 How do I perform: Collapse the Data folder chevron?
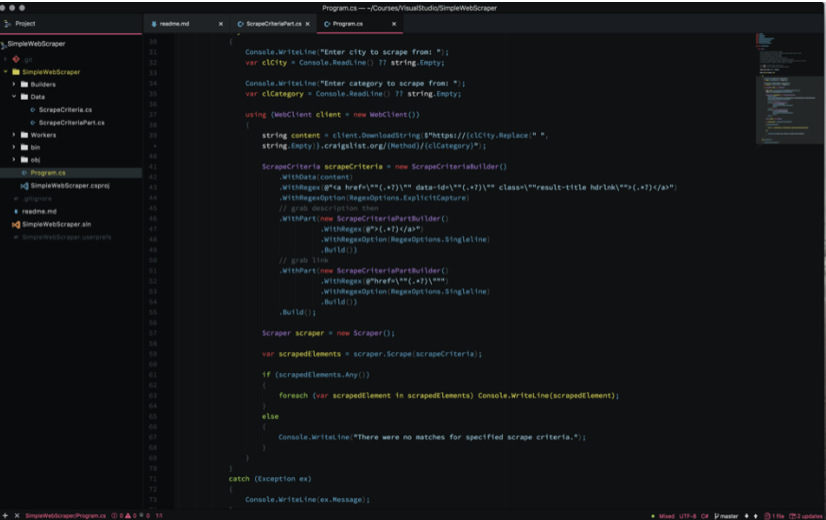click(14, 97)
